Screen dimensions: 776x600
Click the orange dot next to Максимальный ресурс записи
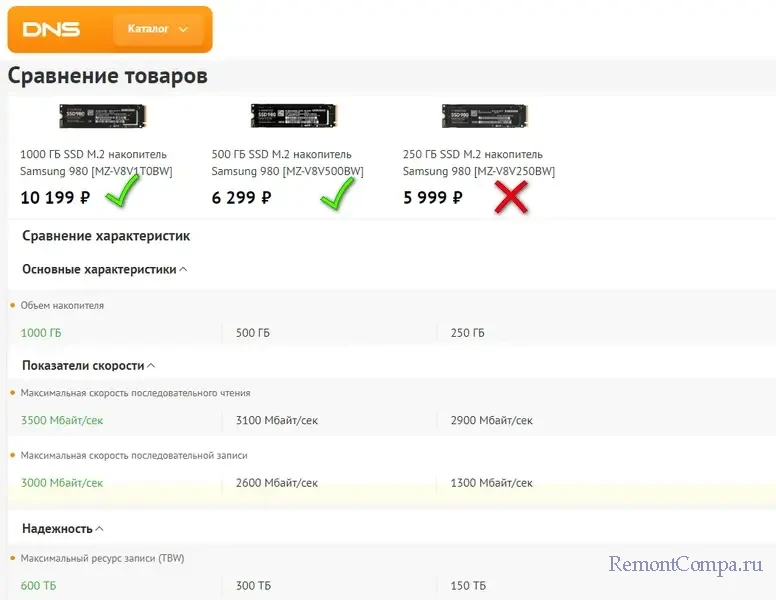13,558
